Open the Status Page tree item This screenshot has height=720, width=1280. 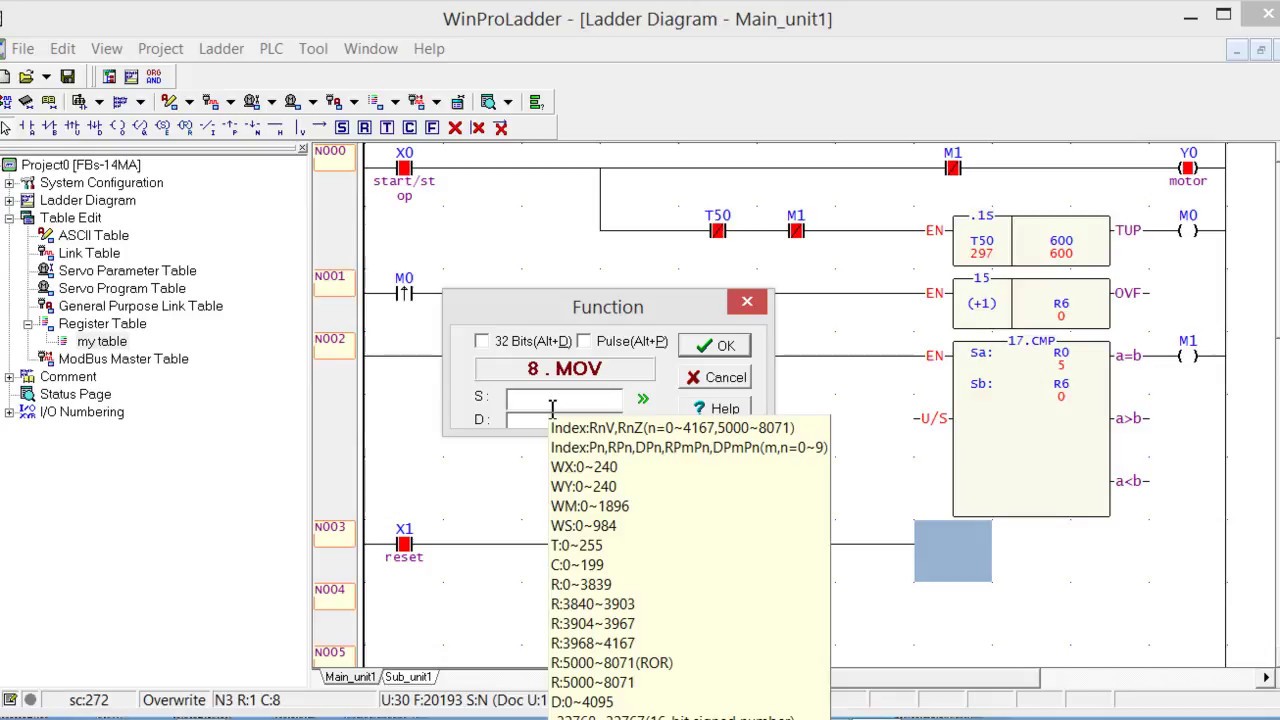click(75, 395)
